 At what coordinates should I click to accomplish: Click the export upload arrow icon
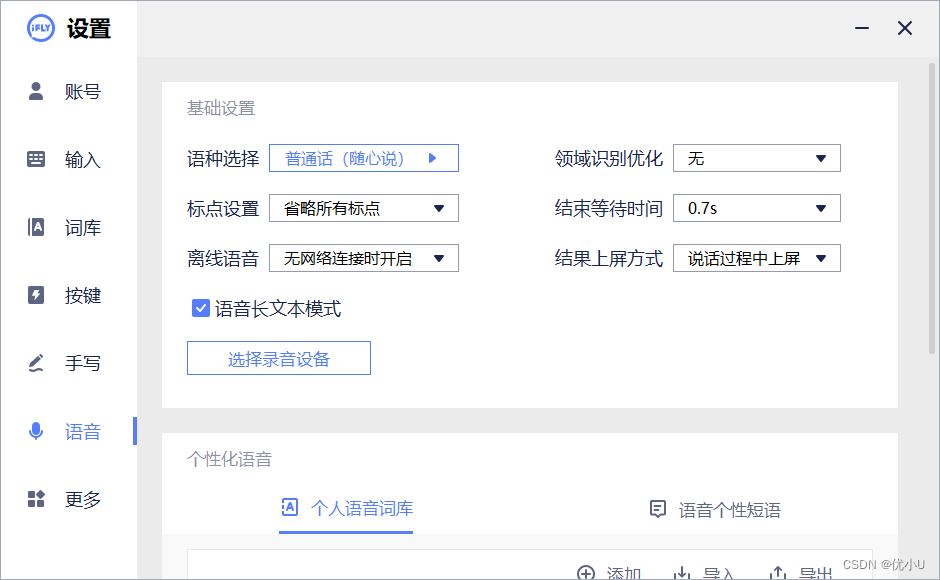(x=778, y=573)
